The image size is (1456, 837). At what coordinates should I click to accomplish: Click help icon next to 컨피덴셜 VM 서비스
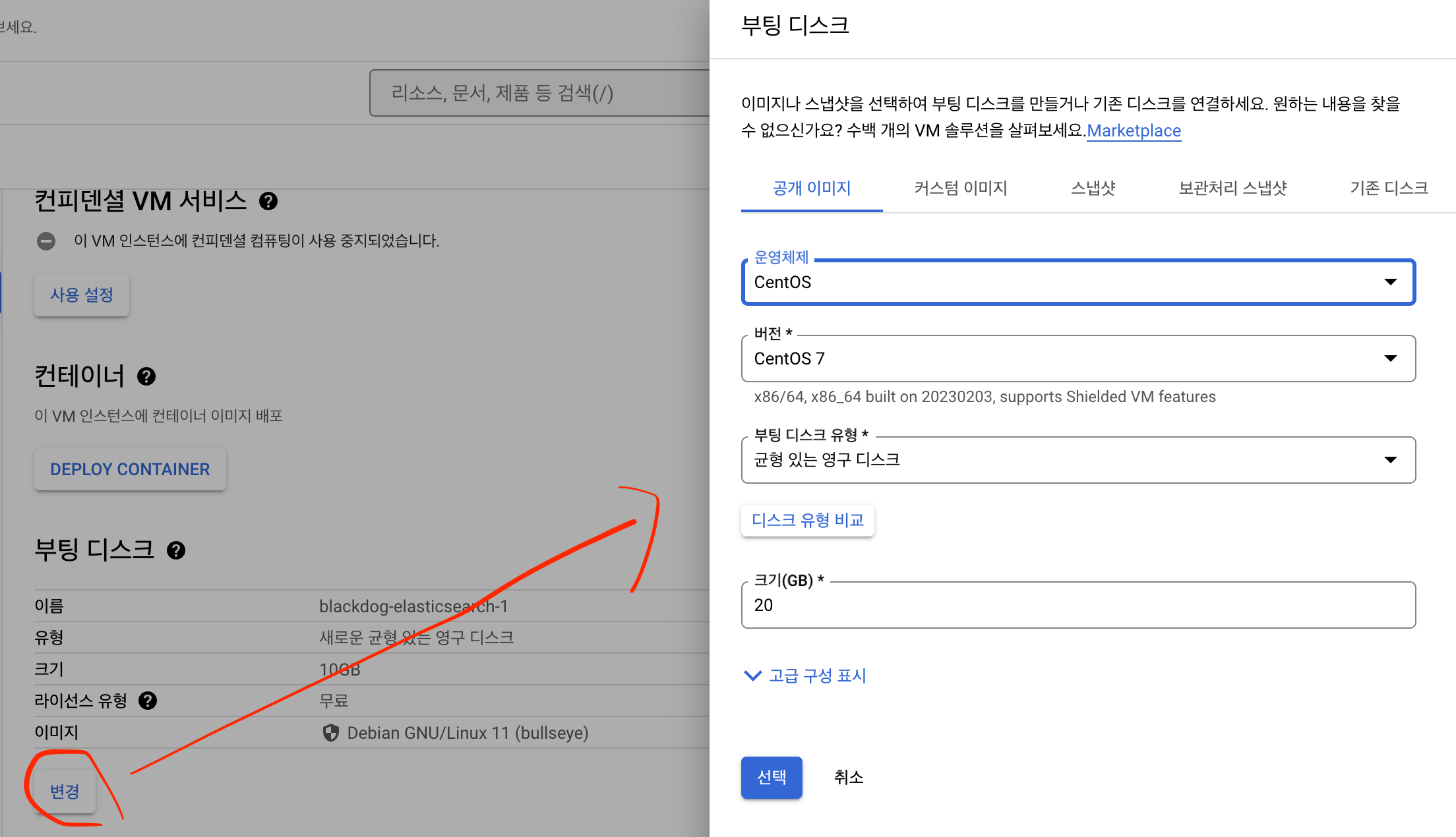coord(268,201)
